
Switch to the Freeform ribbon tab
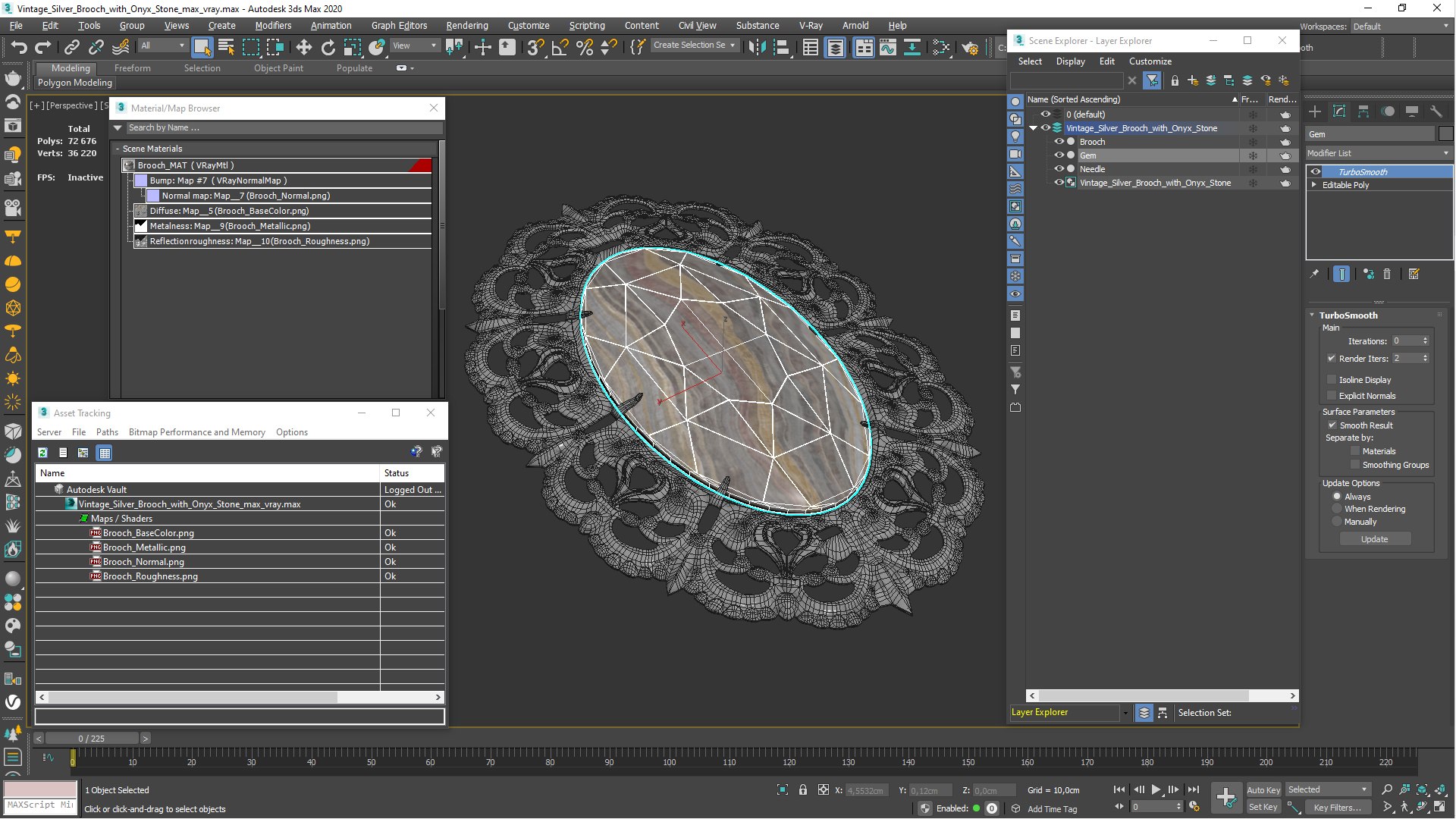click(133, 68)
